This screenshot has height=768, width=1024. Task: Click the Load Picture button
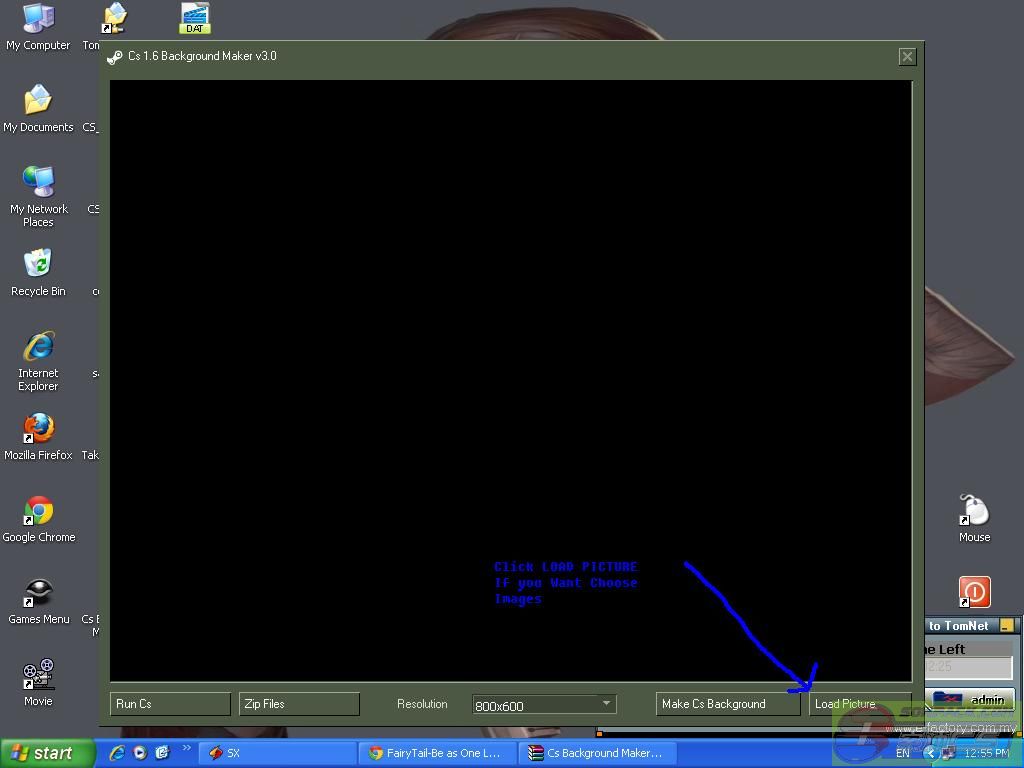859,704
